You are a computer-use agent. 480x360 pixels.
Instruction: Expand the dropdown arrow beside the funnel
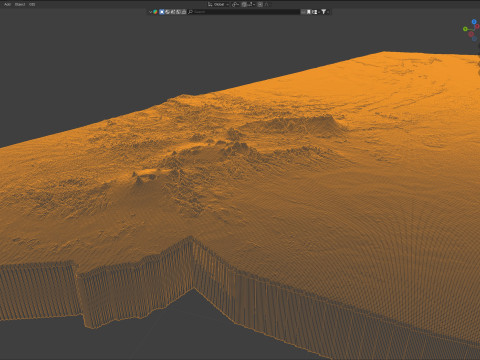click(328, 12)
